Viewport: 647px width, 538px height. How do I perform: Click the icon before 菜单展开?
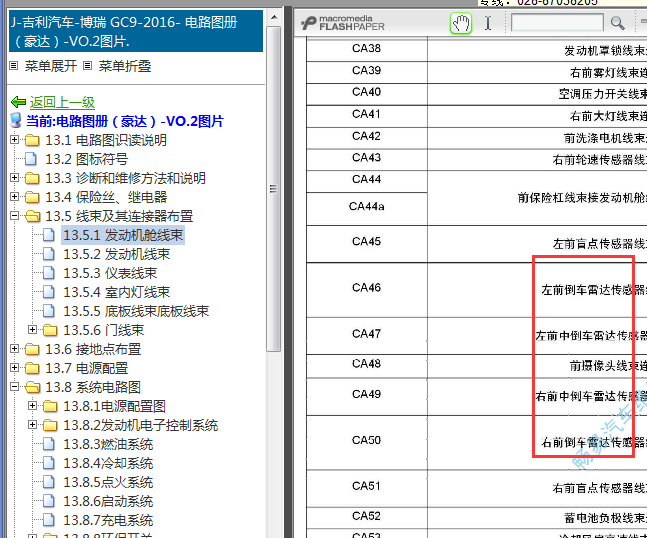14,66
